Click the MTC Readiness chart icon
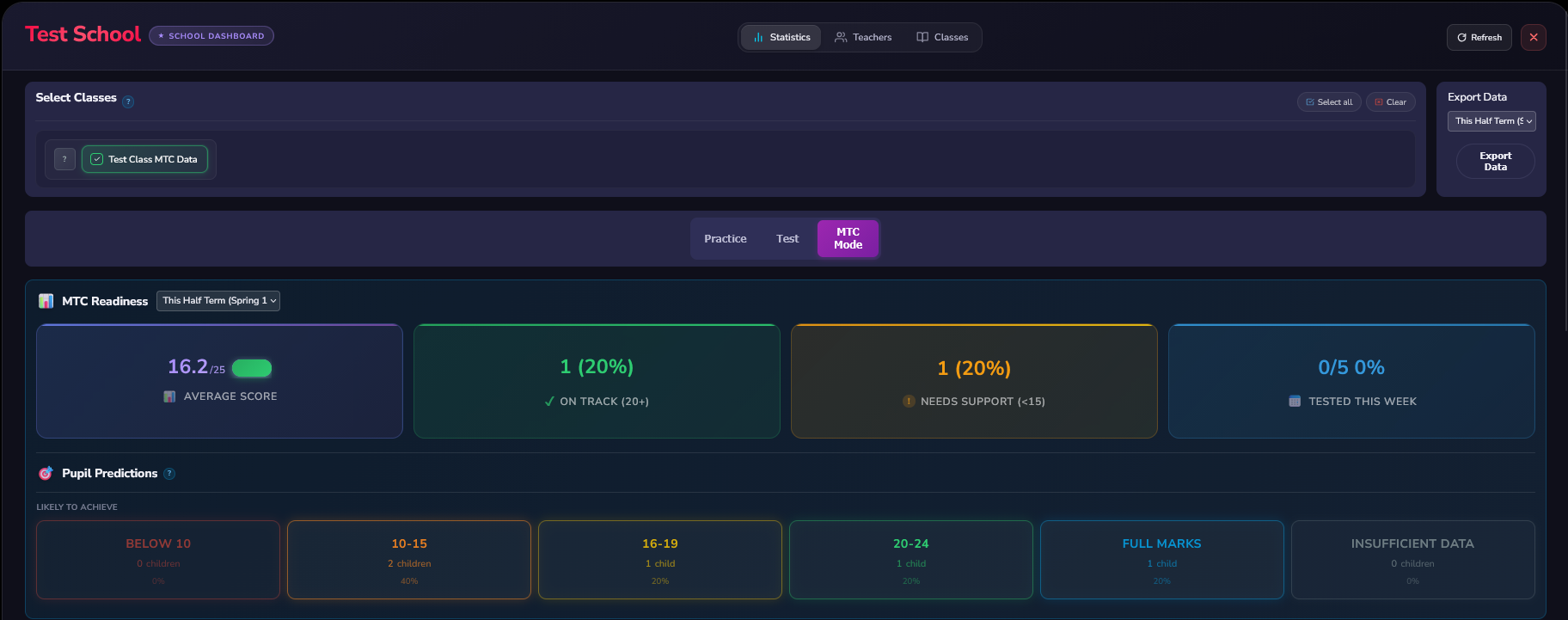 [x=46, y=301]
